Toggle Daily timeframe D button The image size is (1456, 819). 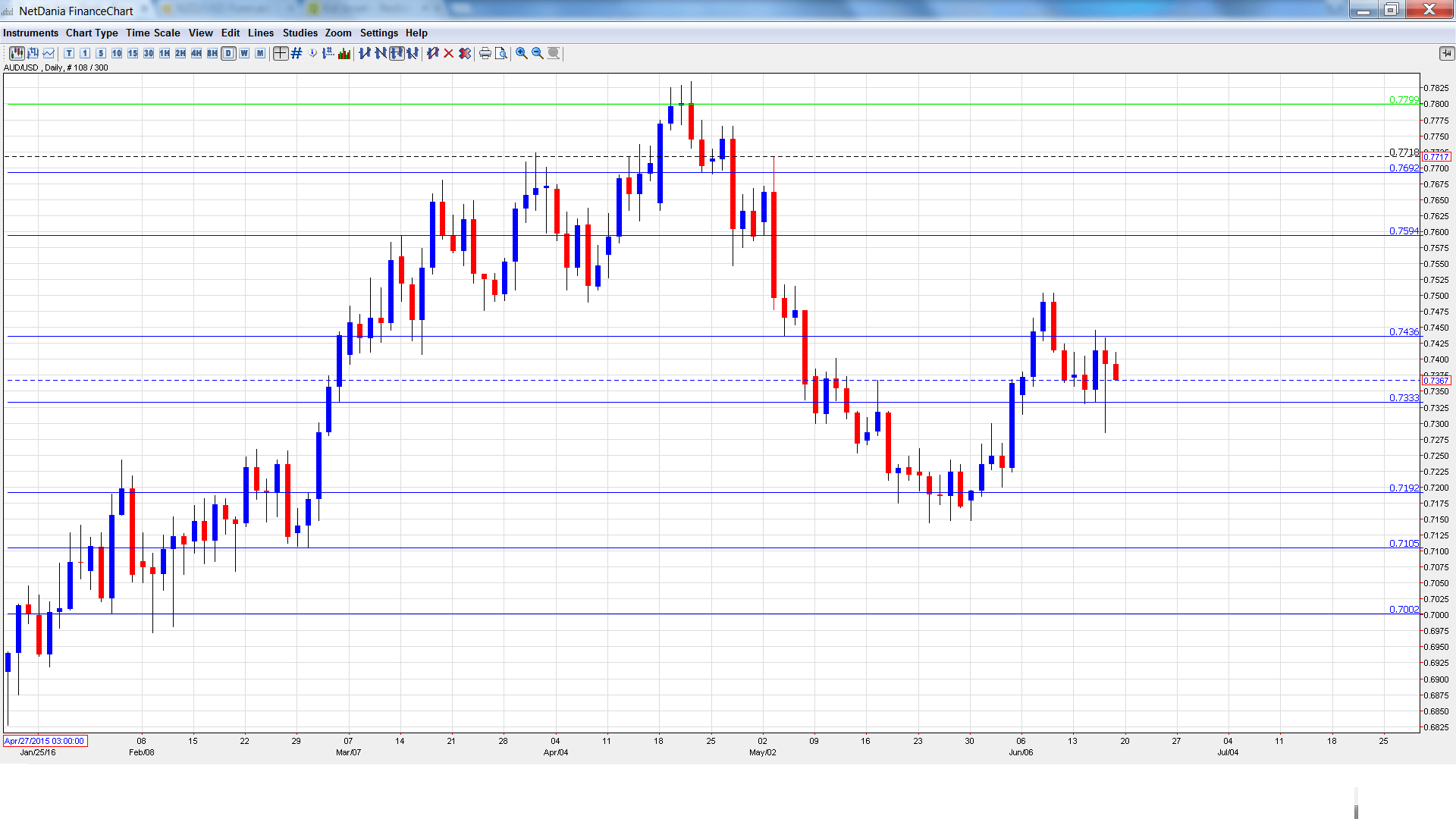coord(228,53)
